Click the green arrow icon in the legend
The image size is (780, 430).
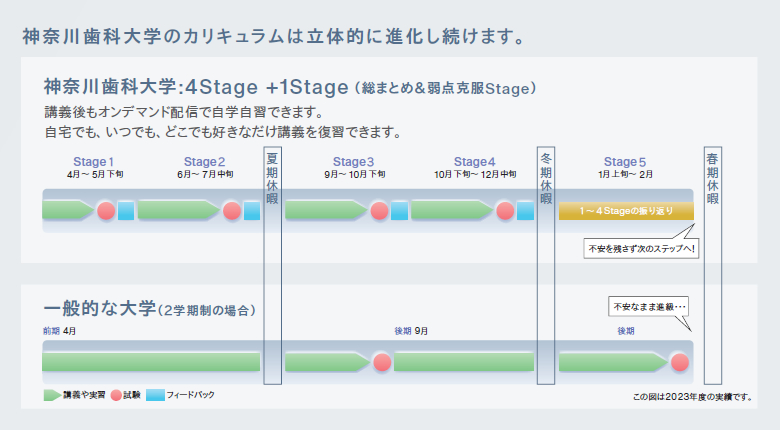pyautogui.click(x=52, y=395)
